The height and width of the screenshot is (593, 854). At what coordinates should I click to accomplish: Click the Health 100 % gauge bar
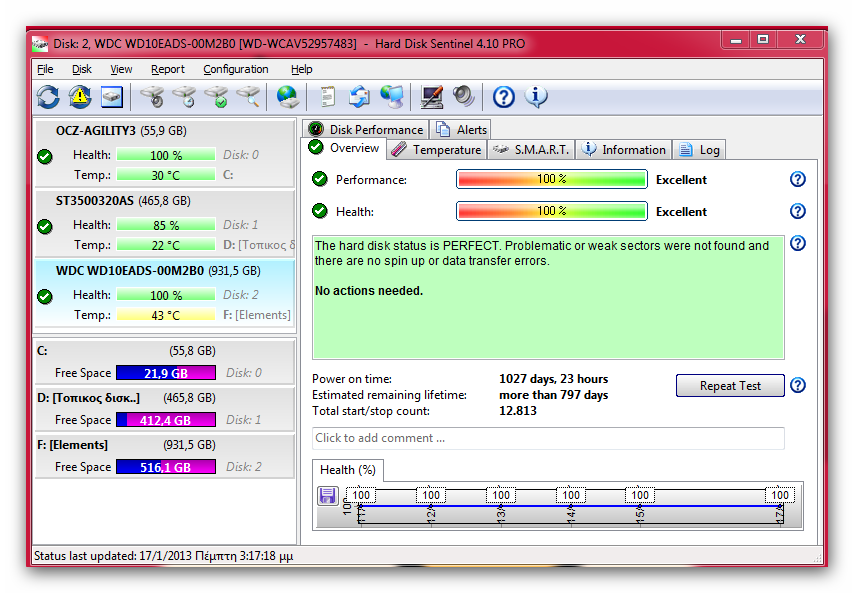point(552,211)
